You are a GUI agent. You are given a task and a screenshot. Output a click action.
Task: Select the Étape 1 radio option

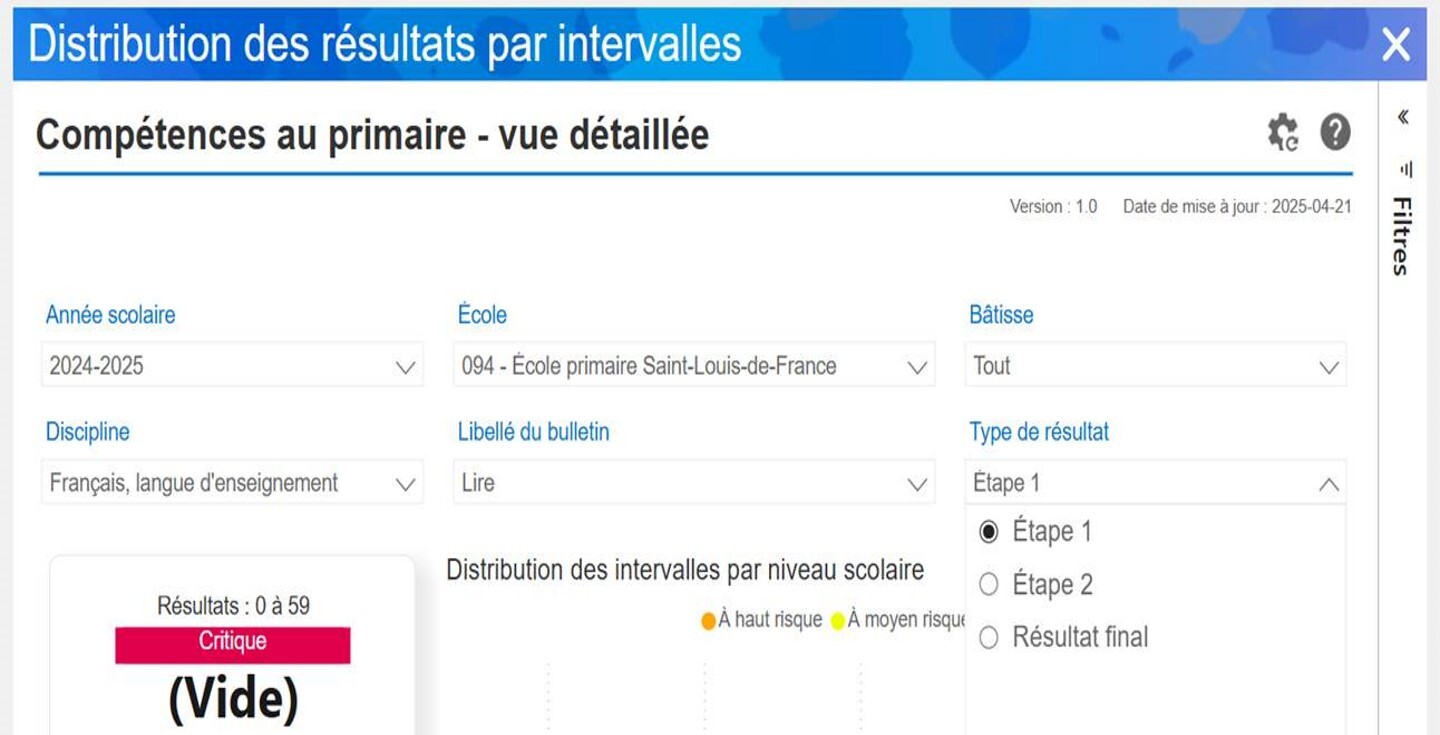click(x=989, y=532)
